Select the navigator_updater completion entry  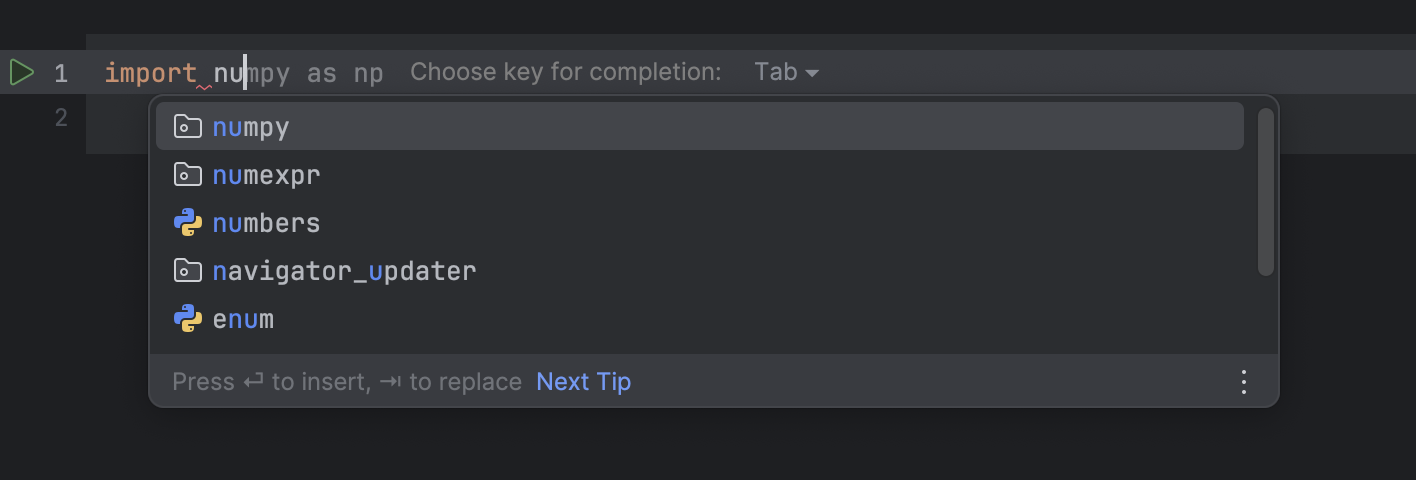pyautogui.click(x=700, y=271)
